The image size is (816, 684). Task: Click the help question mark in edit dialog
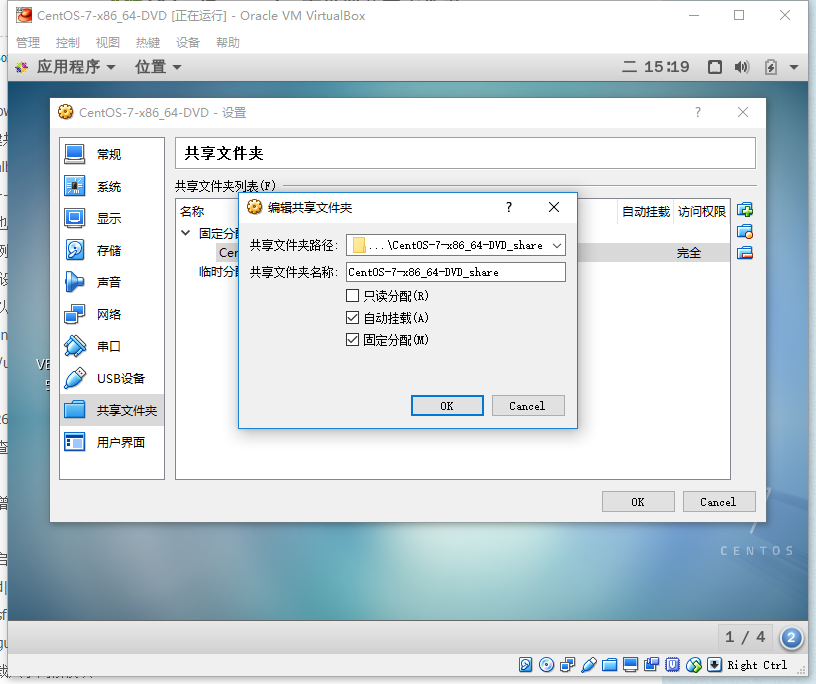pyautogui.click(x=509, y=207)
